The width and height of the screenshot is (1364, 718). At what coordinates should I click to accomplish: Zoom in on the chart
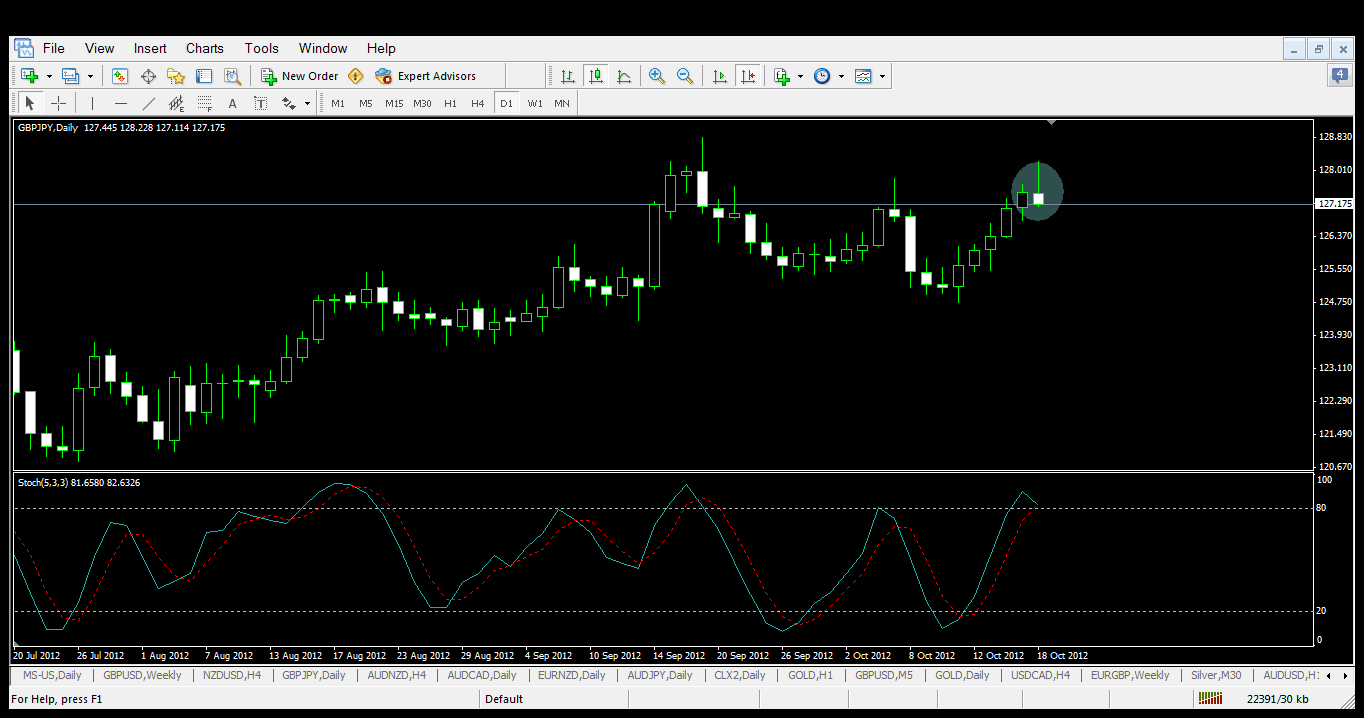point(657,76)
